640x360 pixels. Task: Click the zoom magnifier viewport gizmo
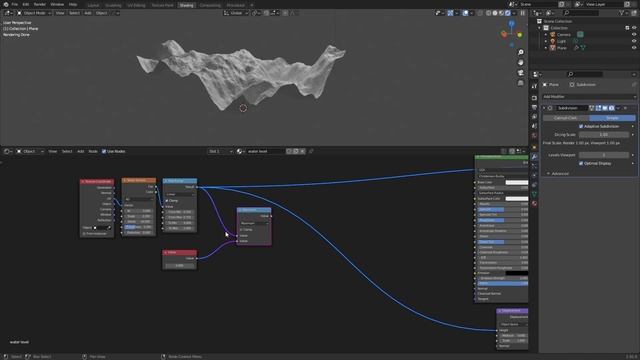(x=521, y=52)
